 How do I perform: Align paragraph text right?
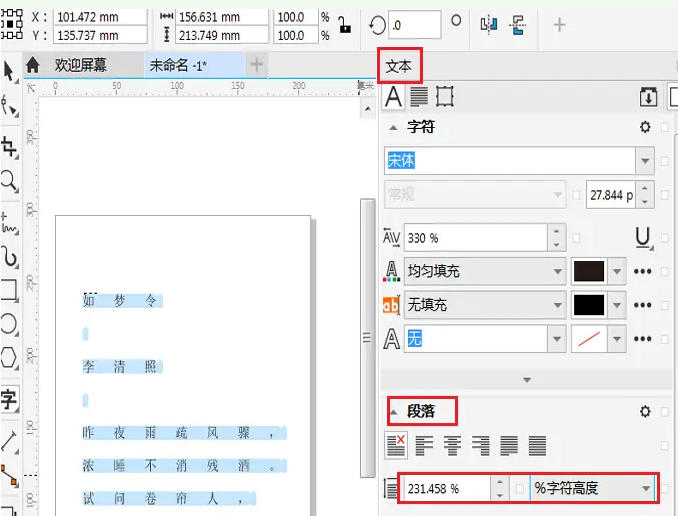click(x=481, y=446)
